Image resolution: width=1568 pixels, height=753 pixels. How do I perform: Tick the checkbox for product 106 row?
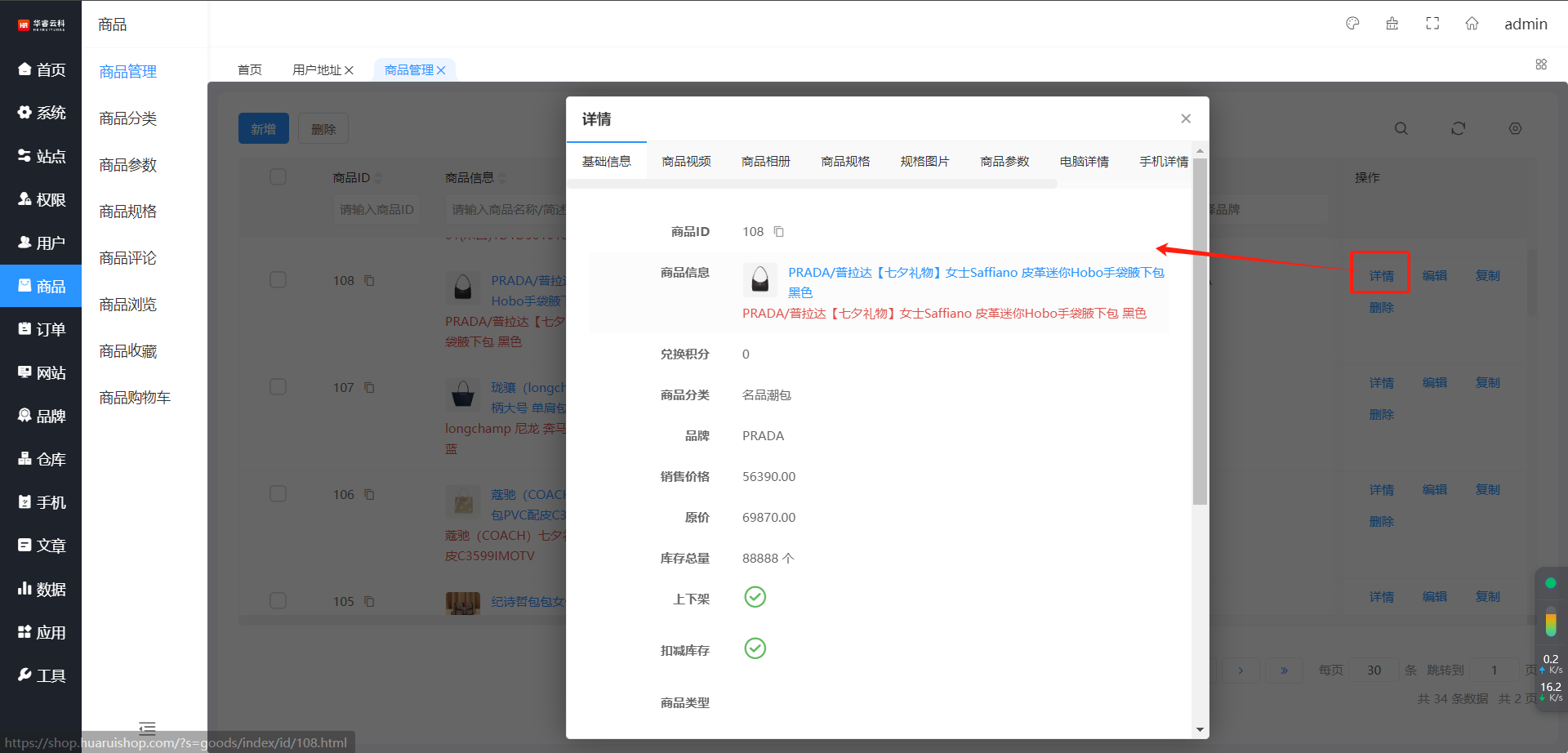[x=278, y=494]
